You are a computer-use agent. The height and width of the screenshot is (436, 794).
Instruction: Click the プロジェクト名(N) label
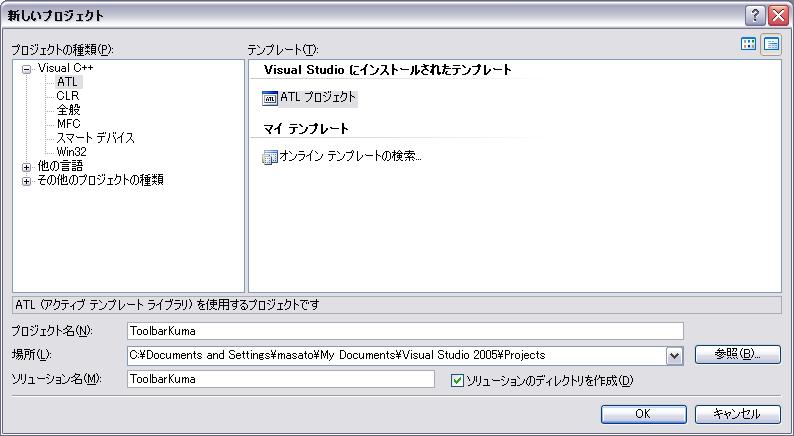52,331
